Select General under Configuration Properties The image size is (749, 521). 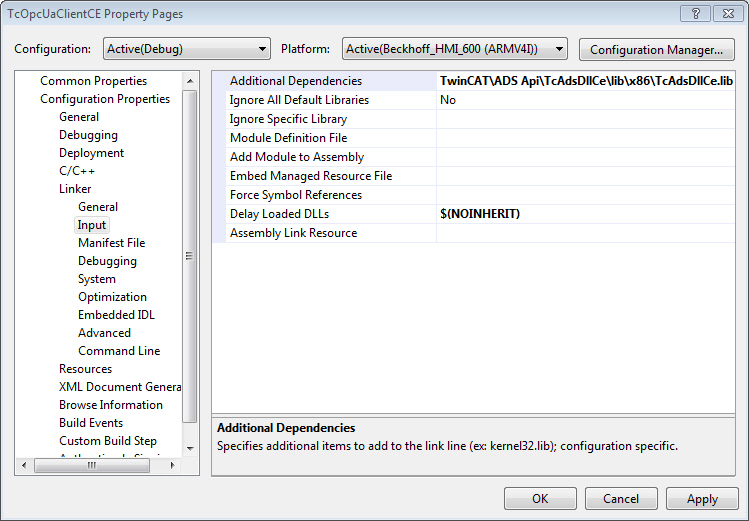(79, 117)
